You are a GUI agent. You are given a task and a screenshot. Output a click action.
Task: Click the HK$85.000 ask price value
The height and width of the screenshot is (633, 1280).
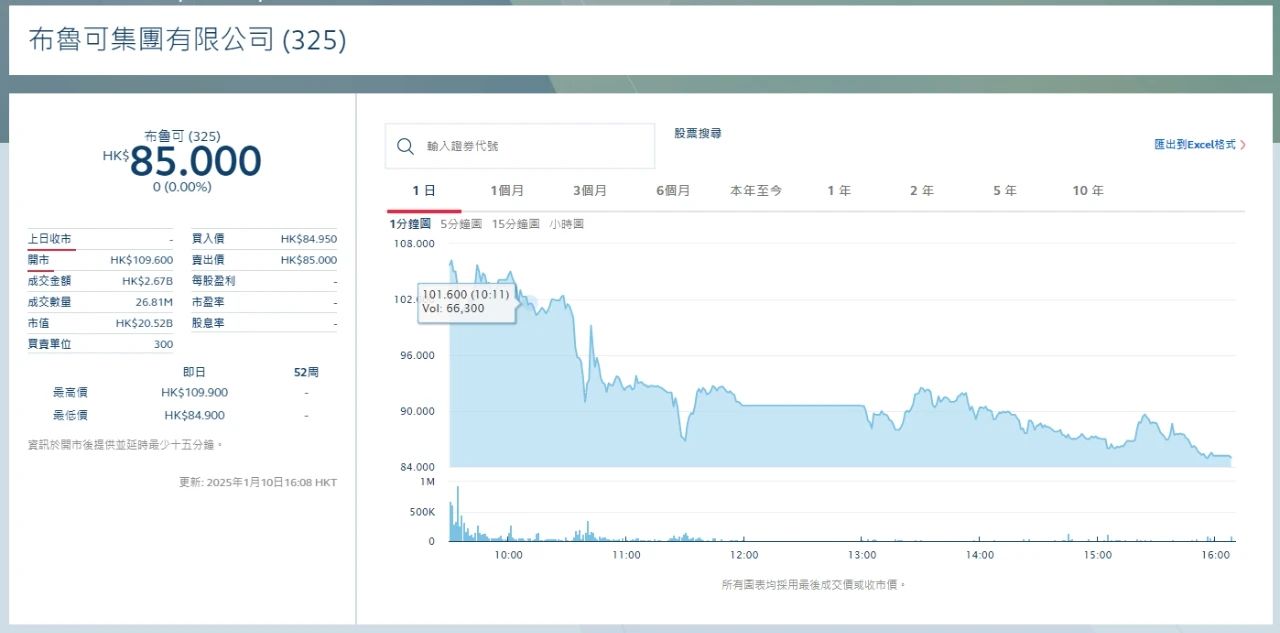point(309,260)
